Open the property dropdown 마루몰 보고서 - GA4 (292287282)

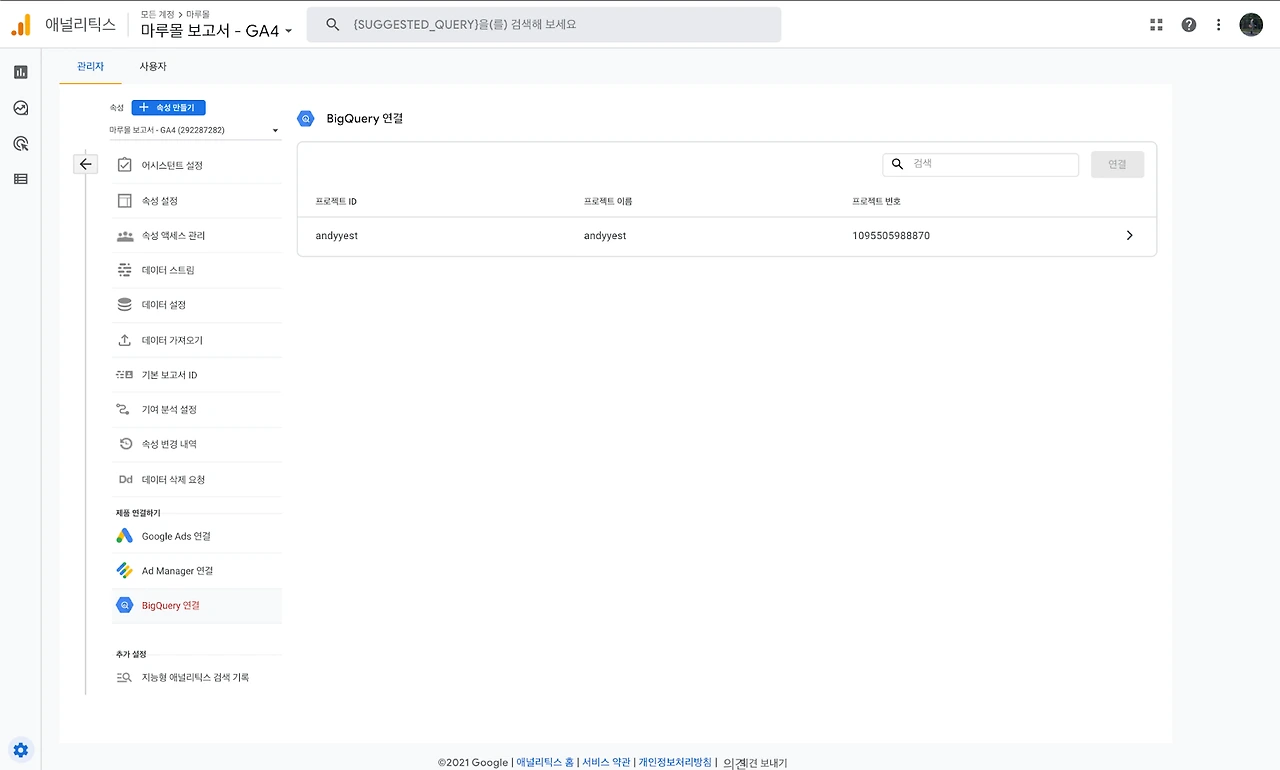(194, 130)
